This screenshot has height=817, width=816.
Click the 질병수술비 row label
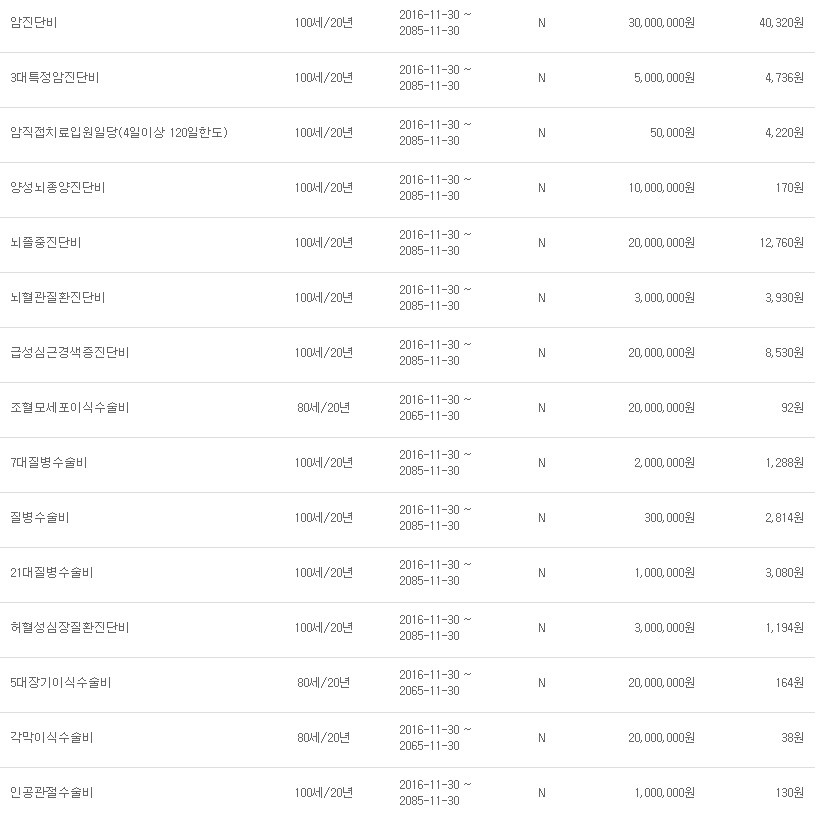[x=40, y=517]
